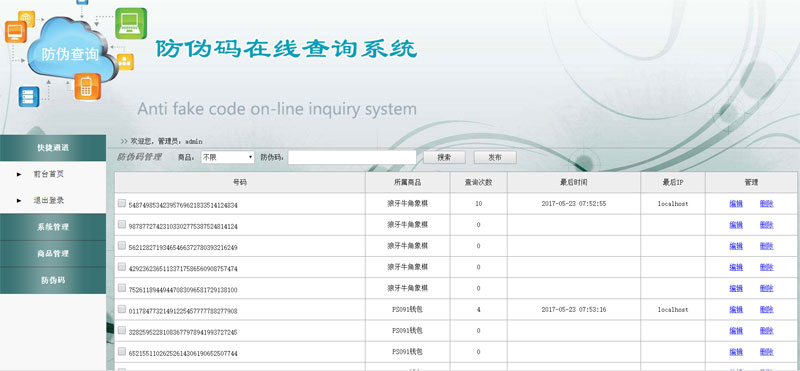Click 编辑 for the code starting 9878

pos(736,225)
